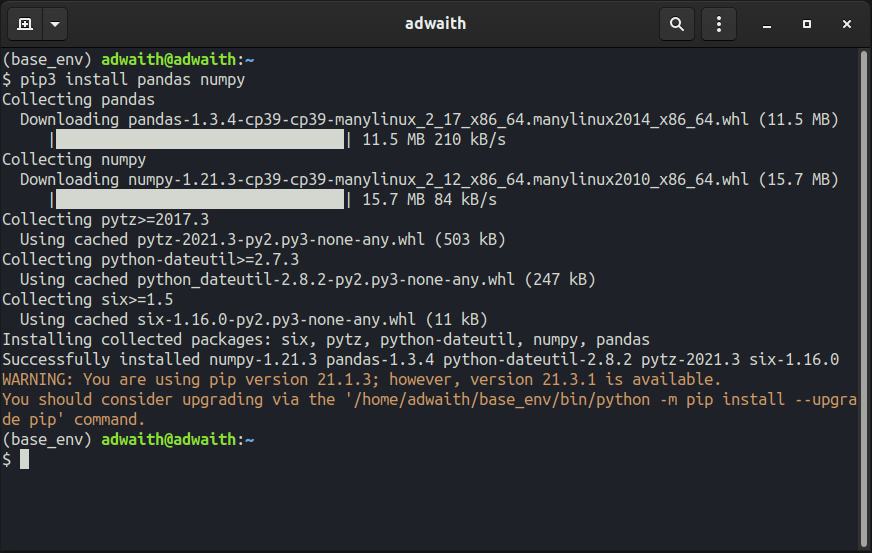Click the numpy download progress bar
This screenshot has width=872, height=553.
[x=200, y=199]
